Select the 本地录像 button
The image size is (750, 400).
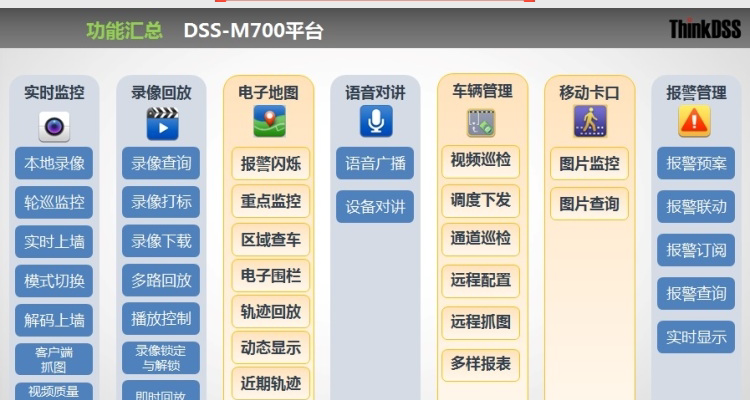(x=54, y=163)
